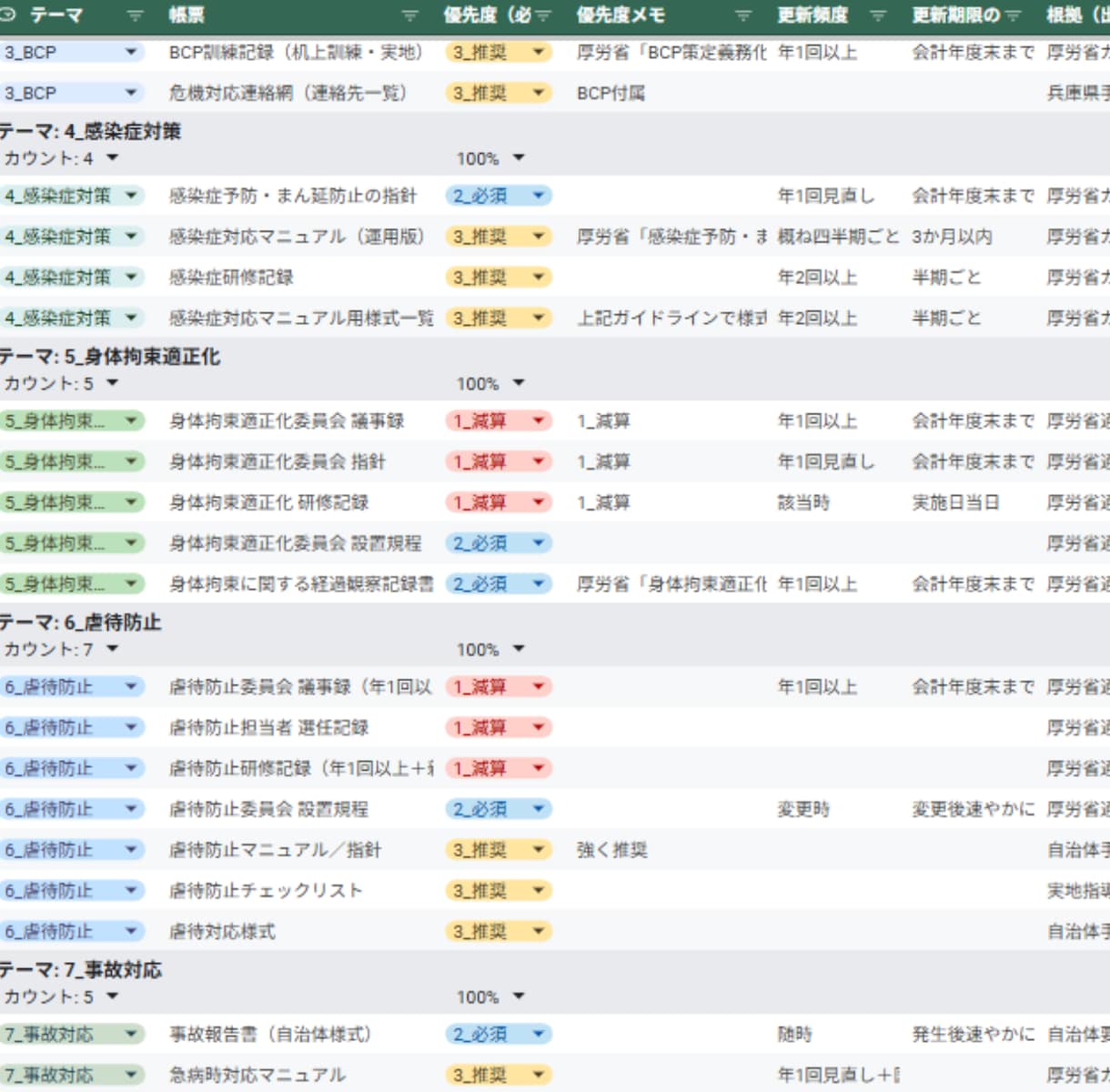The width and height of the screenshot is (1110, 1092).
Task: Open priority chip for BCP訓練記録 row
Action: (499, 53)
